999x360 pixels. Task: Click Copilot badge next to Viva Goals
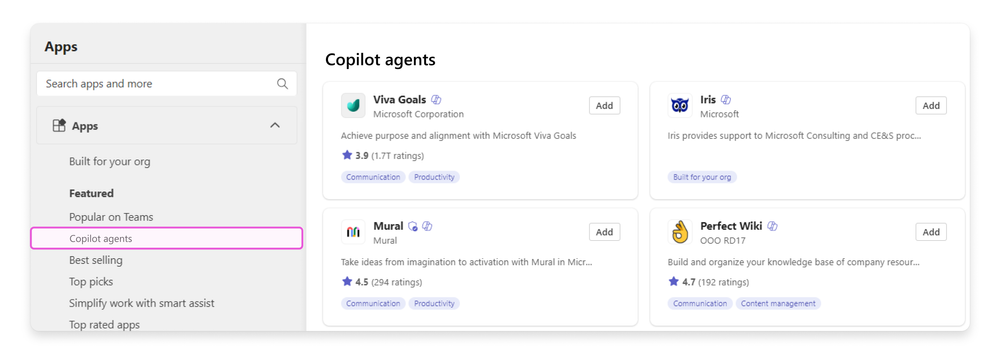(x=436, y=99)
